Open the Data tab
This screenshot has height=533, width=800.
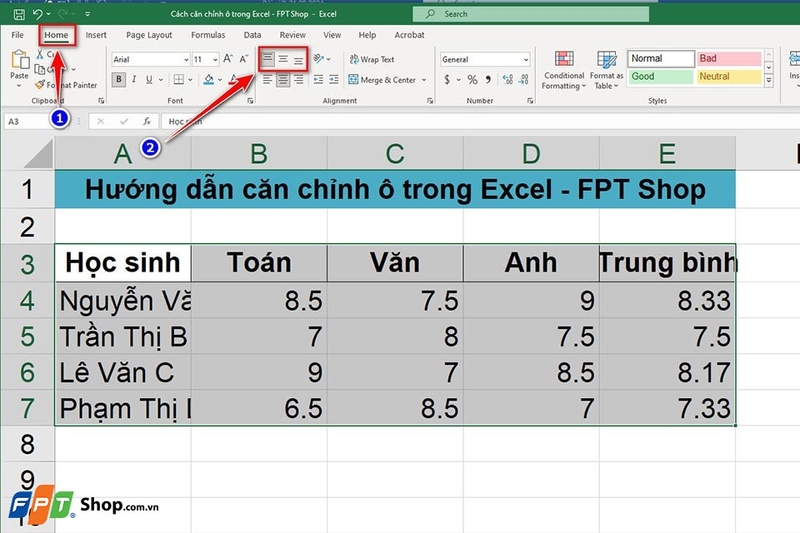click(252, 35)
